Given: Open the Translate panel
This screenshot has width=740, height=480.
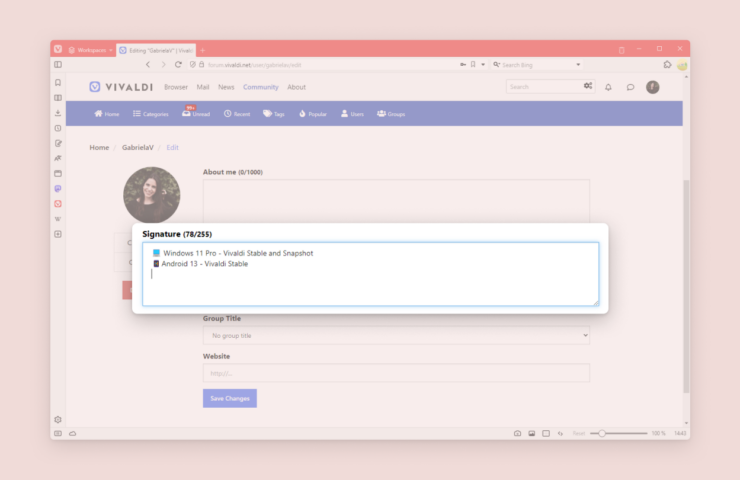Looking at the screenshot, I should point(58,158).
